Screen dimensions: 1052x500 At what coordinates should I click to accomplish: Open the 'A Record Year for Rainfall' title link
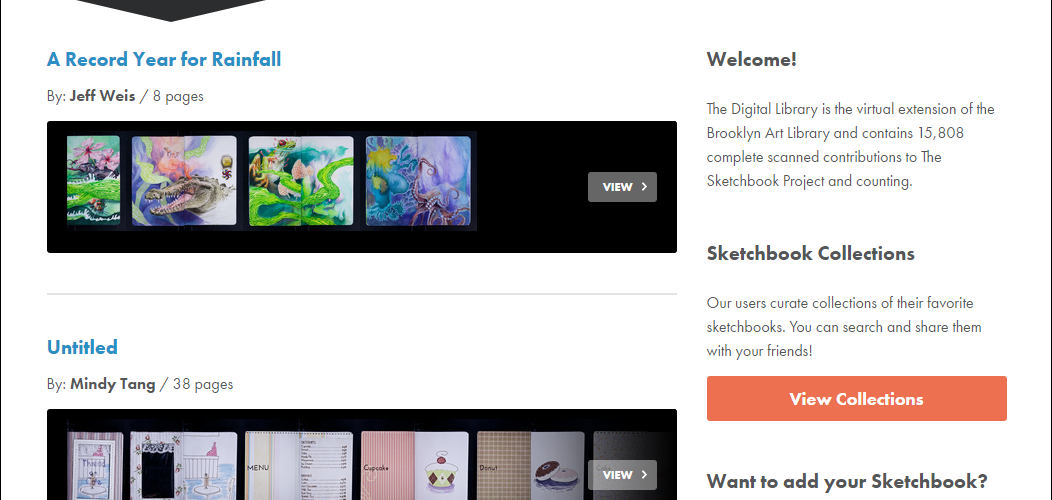point(164,59)
